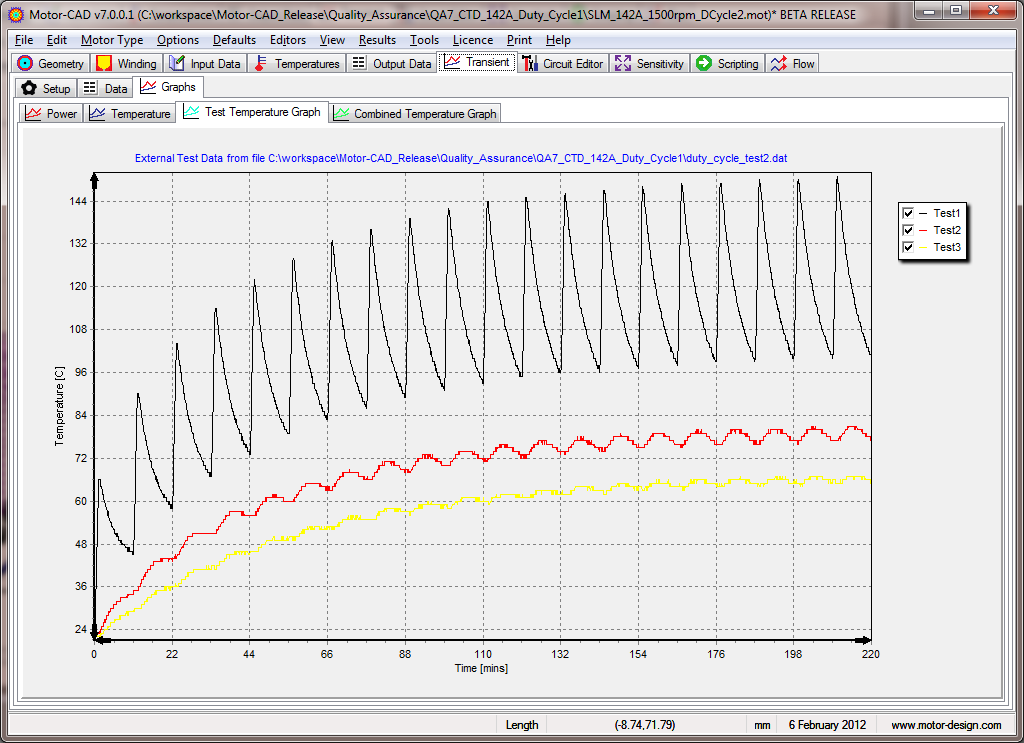Click the red Test2 legend line swatch
The width and height of the screenshot is (1024, 743).
click(x=923, y=230)
